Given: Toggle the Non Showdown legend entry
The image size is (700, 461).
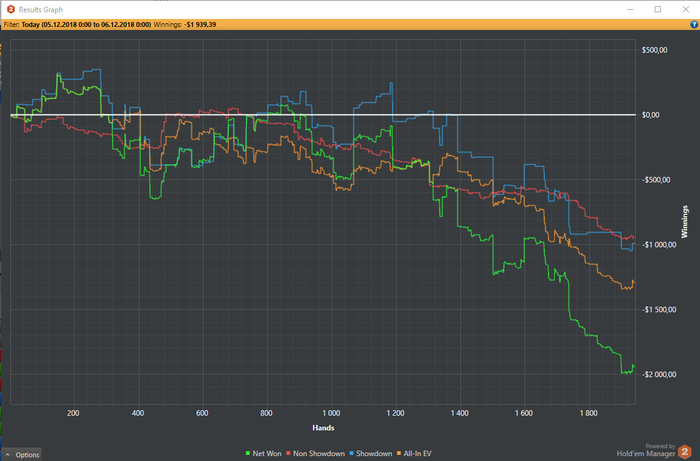Looking at the screenshot, I should (316, 453).
